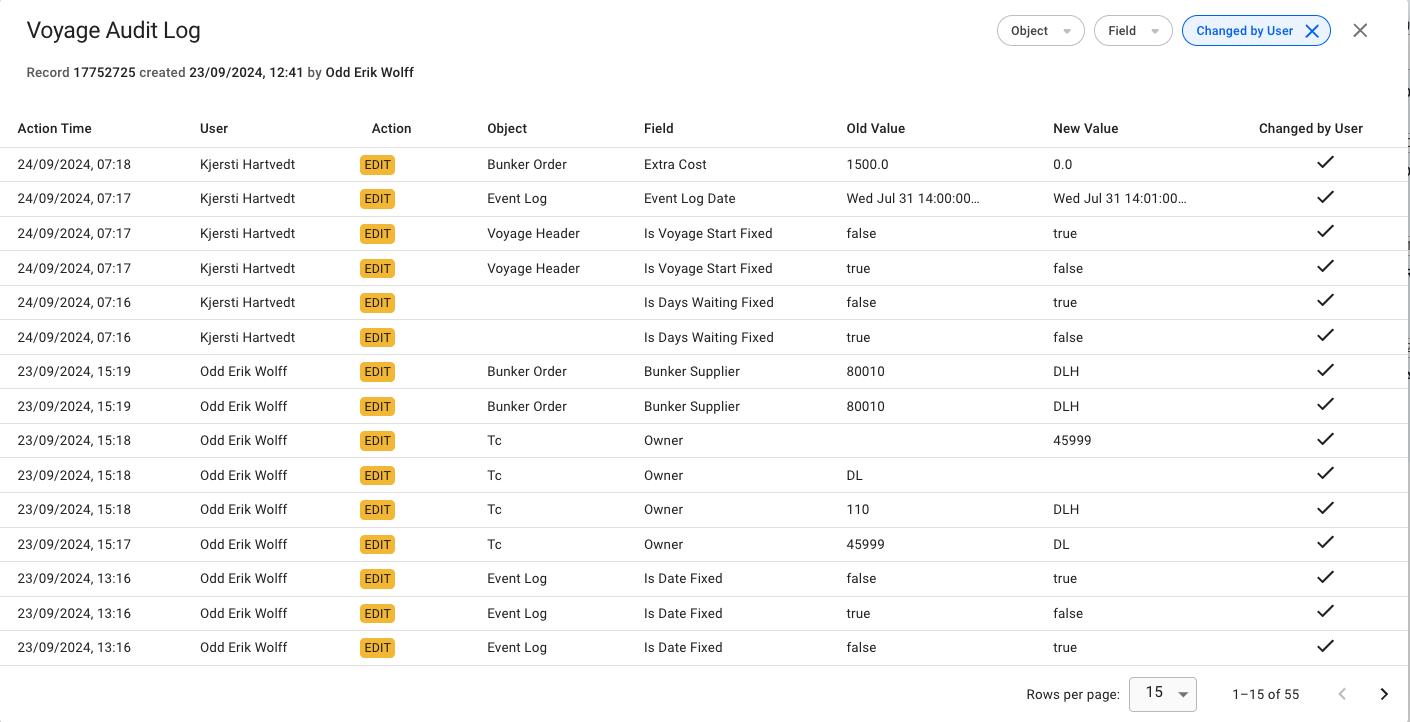Close the Voyage Audit Log dialog
This screenshot has width=1410, height=722.
(1360, 31)
